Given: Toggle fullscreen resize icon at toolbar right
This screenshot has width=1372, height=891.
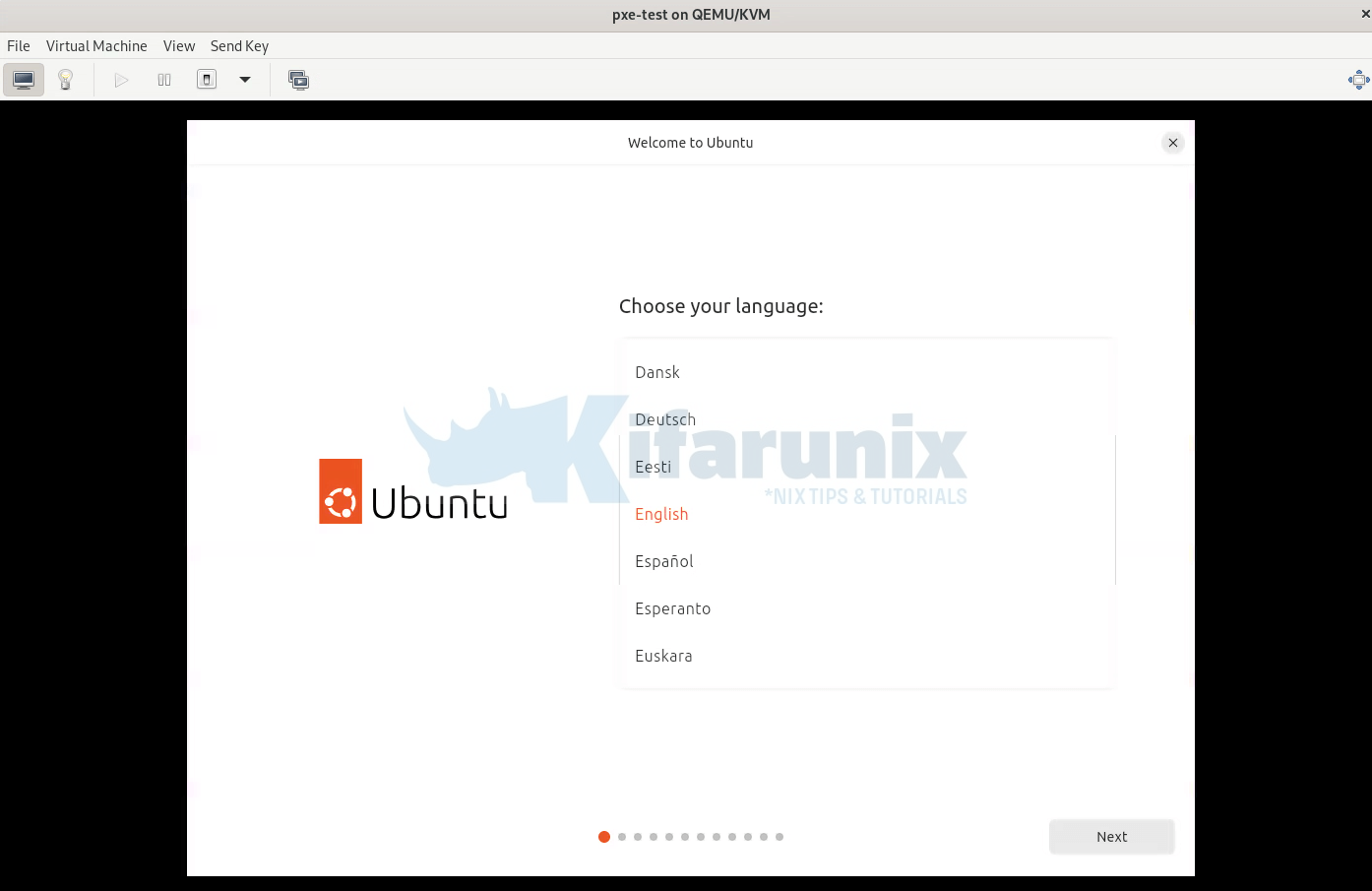Looking at the screenshot, I should click(1358, 80).
